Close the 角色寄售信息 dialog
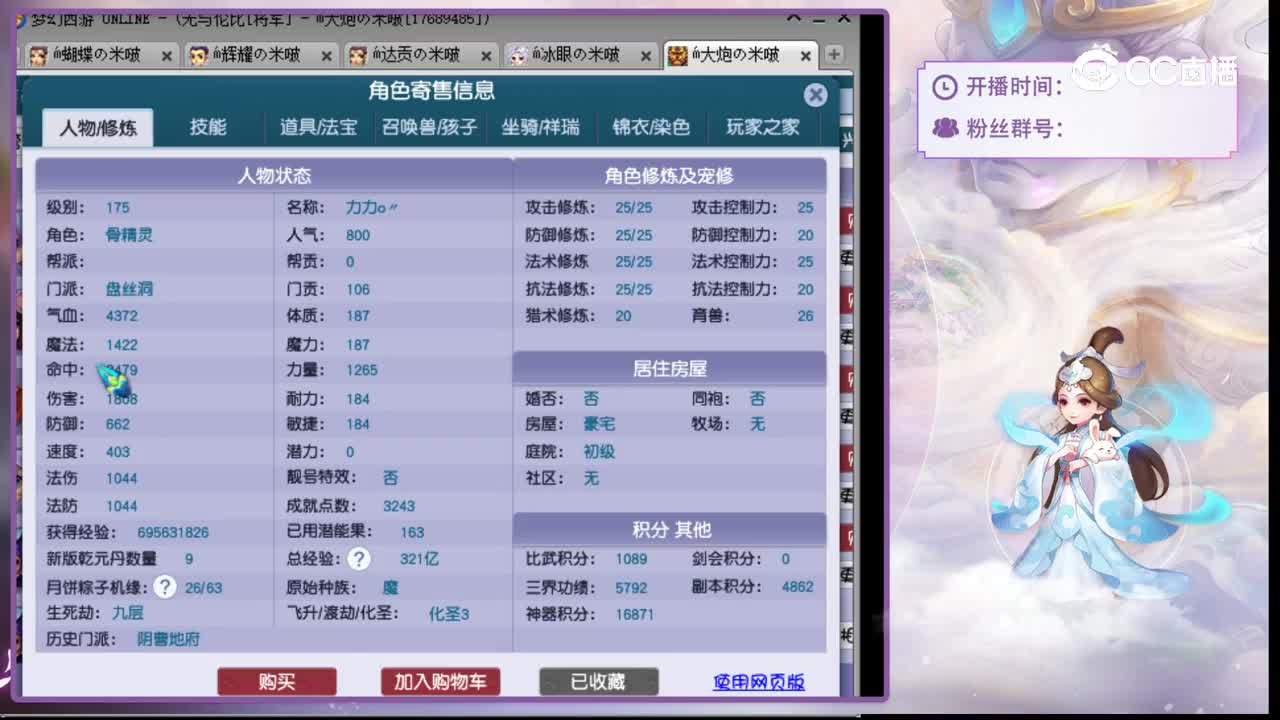 815,95
